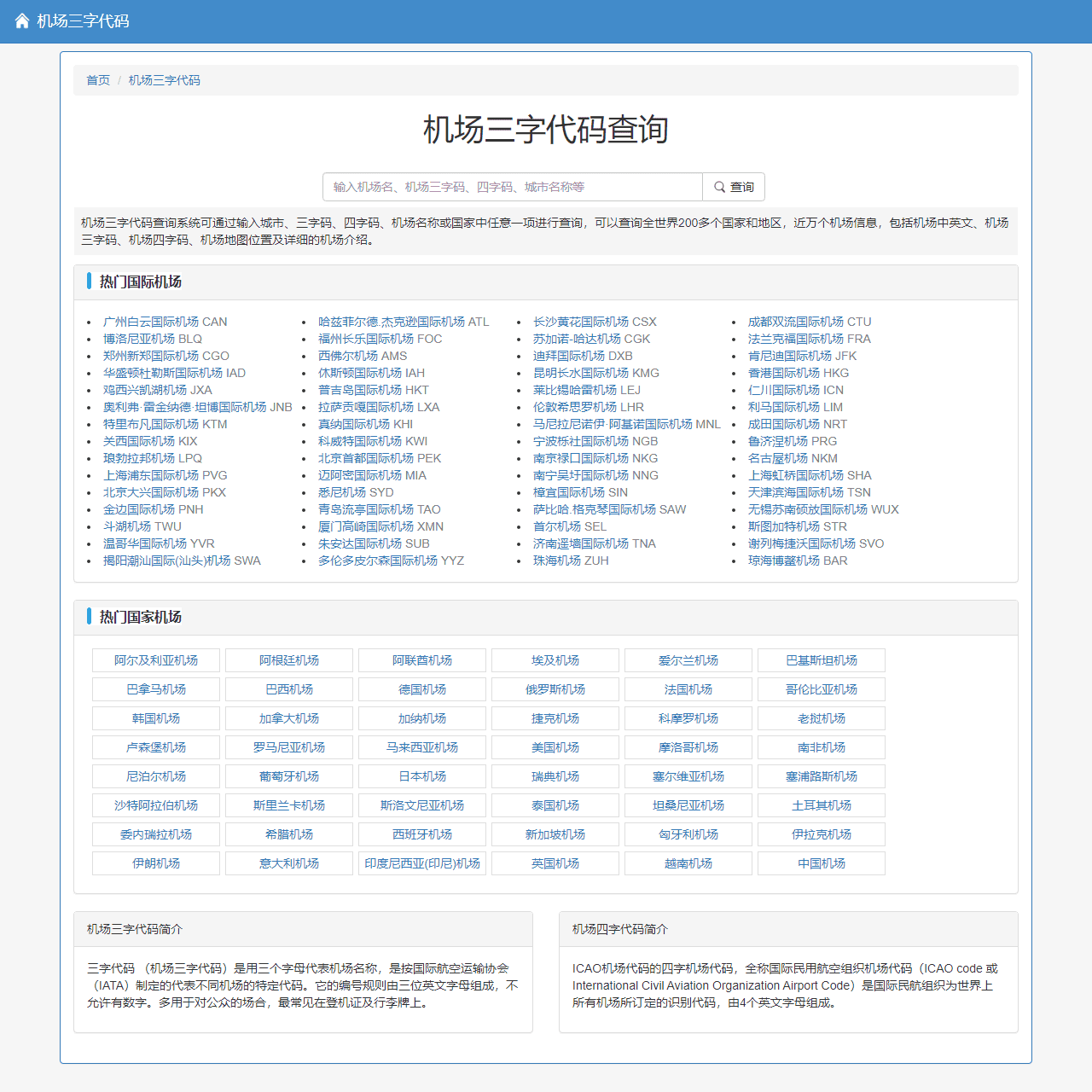The image size is (1092, 1092).
Task: Open 香港国际机场 HKG link
Action: (797, 373)
